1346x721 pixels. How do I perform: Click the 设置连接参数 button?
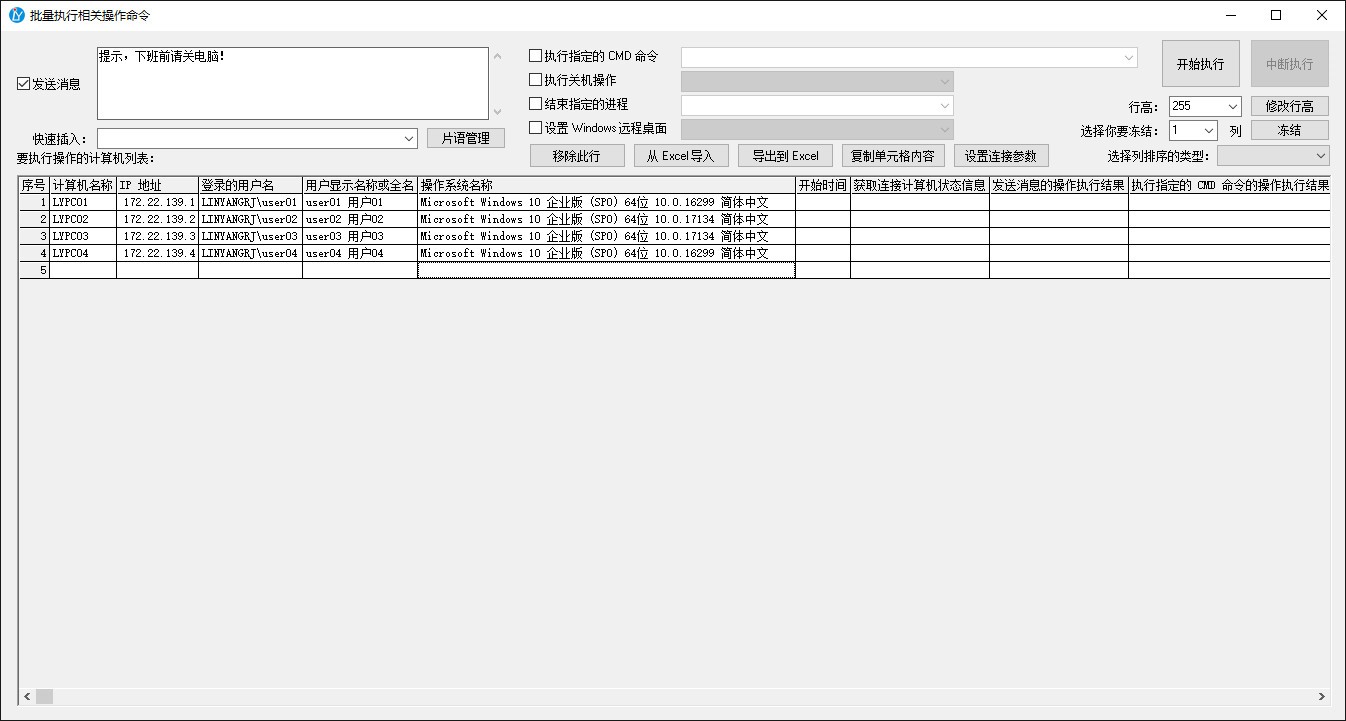(1000, 156)
